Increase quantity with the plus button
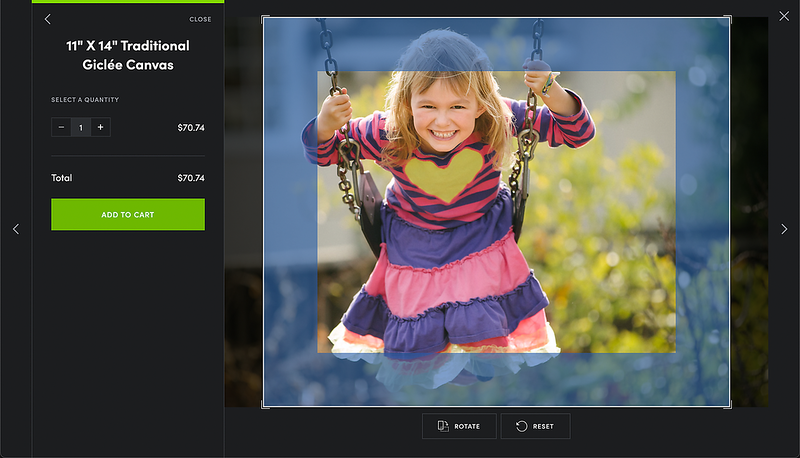800x458 pixels. click(101, 127)
